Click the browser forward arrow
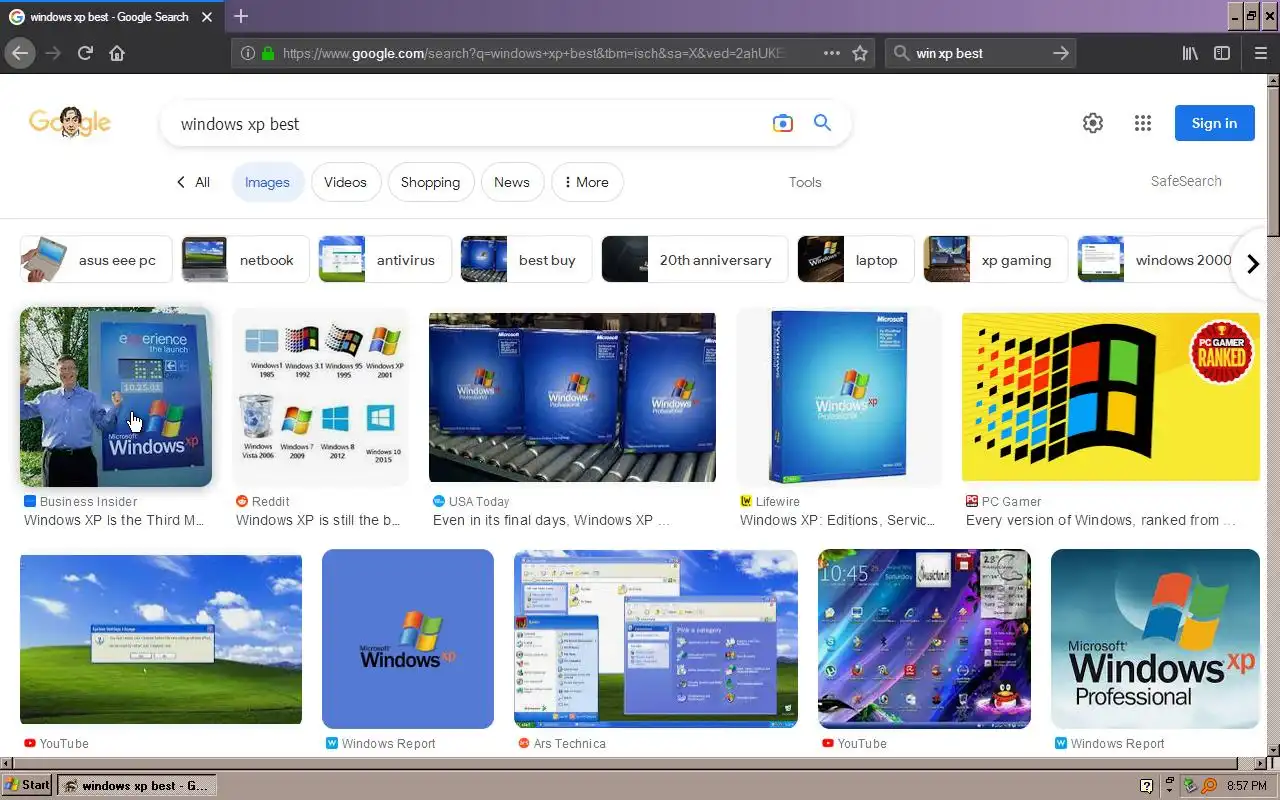1280x800 pixels. (53, 53)
